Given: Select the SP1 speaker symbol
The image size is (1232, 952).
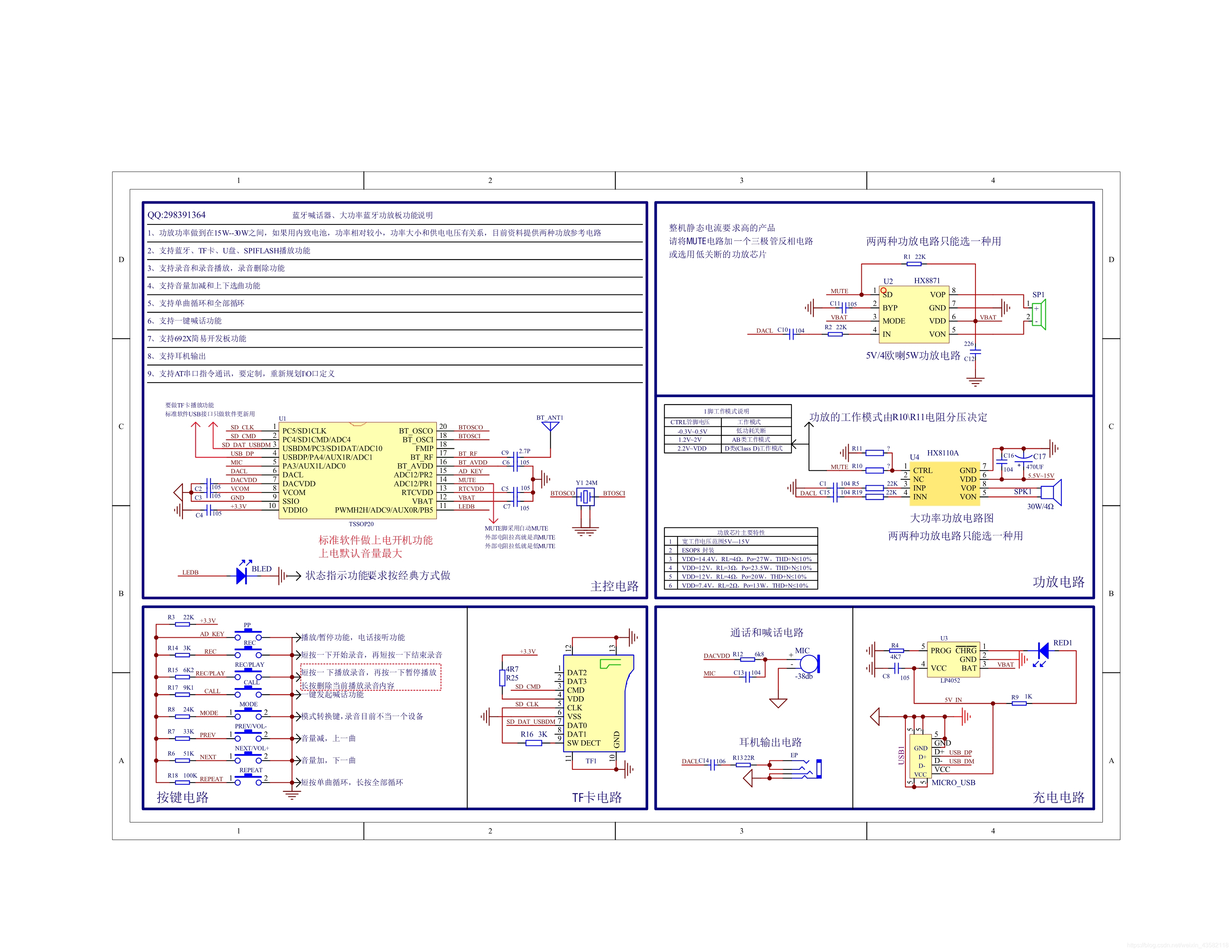Looking at the screenshot, I should (1039, 314).
